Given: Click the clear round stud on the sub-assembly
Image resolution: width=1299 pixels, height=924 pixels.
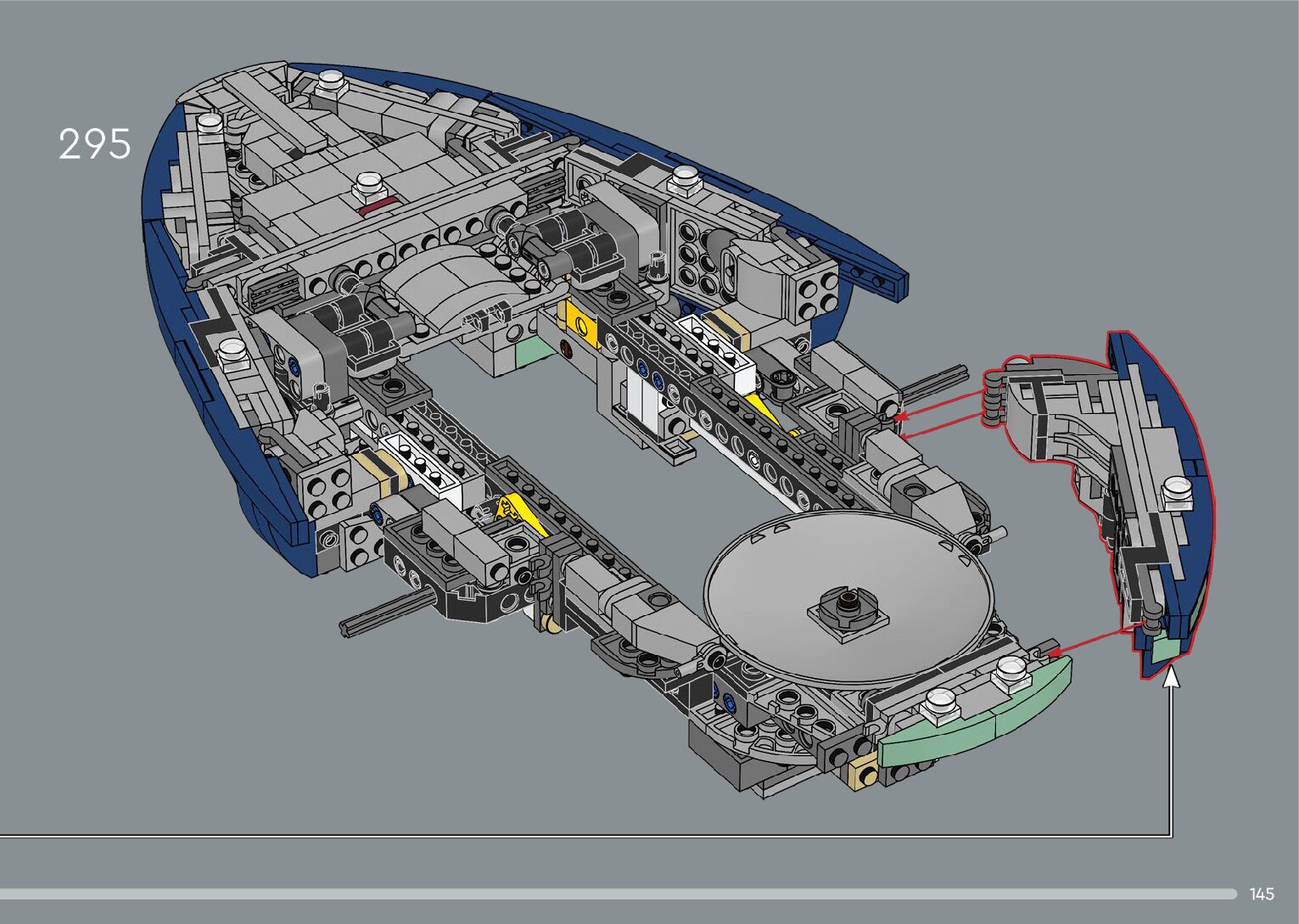Looking at the screenshot, I should pos(1178,491).
